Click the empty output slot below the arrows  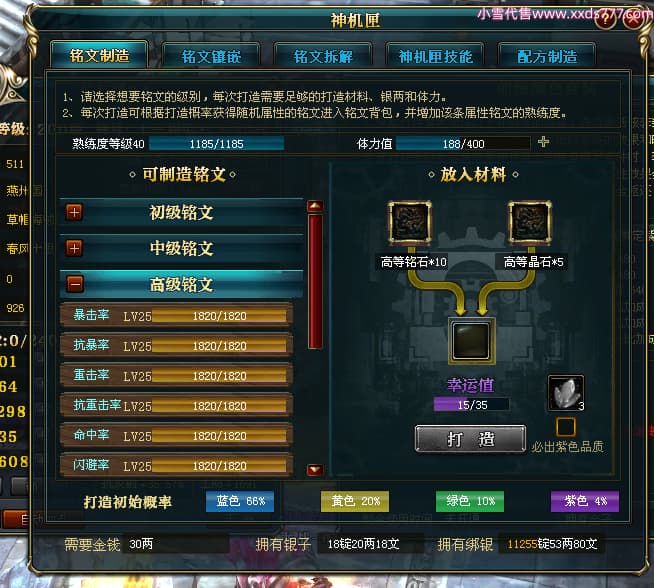(x=471, y=341)
